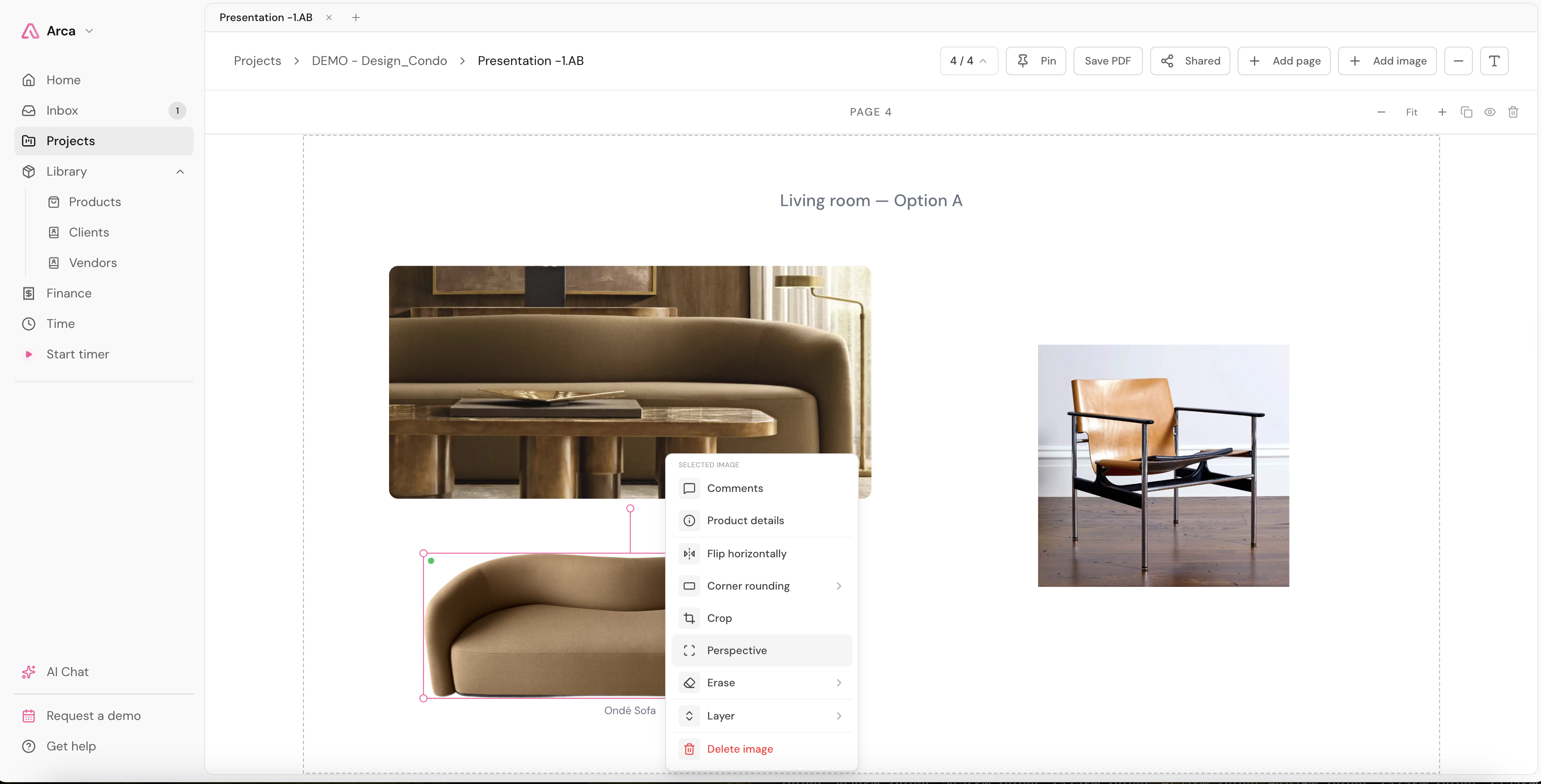Open the Products library

(95, 202)
